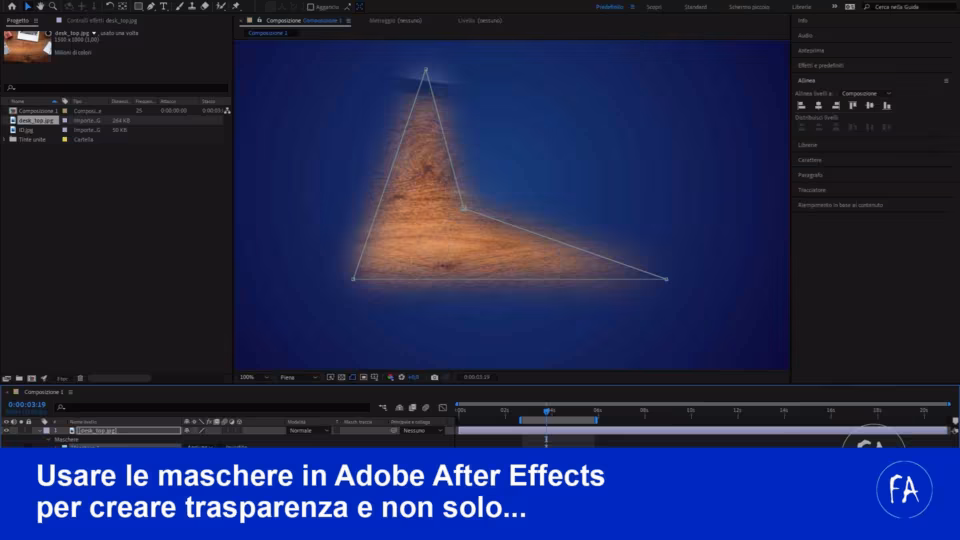
Task: Toggle frame blending switch in timeline header
Action: (412, 408)
